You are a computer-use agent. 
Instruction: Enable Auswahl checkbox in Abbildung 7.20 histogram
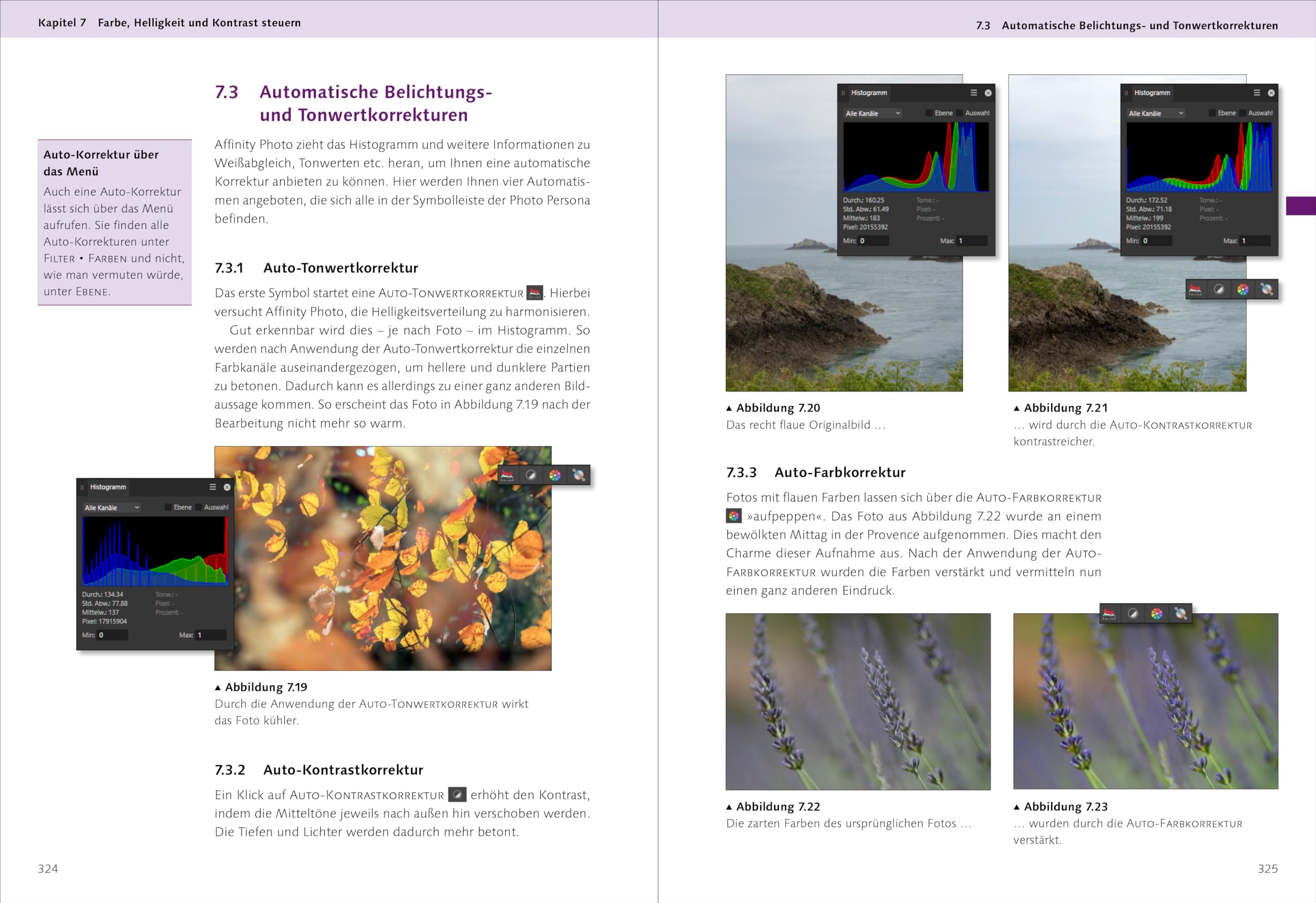(960, 113)
